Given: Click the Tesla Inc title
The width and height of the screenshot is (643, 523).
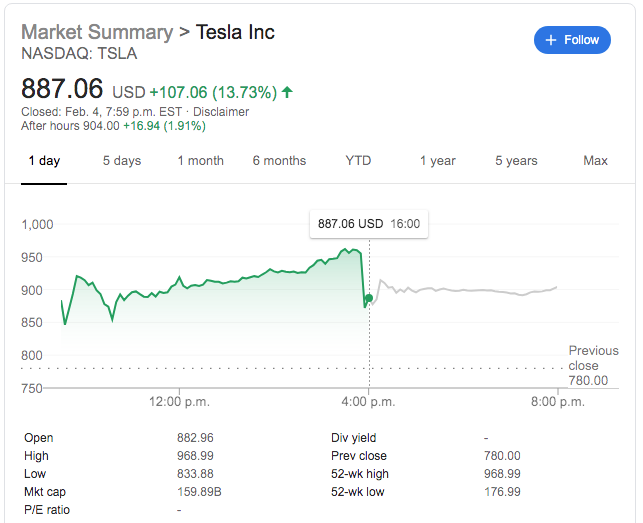Looking at the screenshot, I should click(235, 32).
